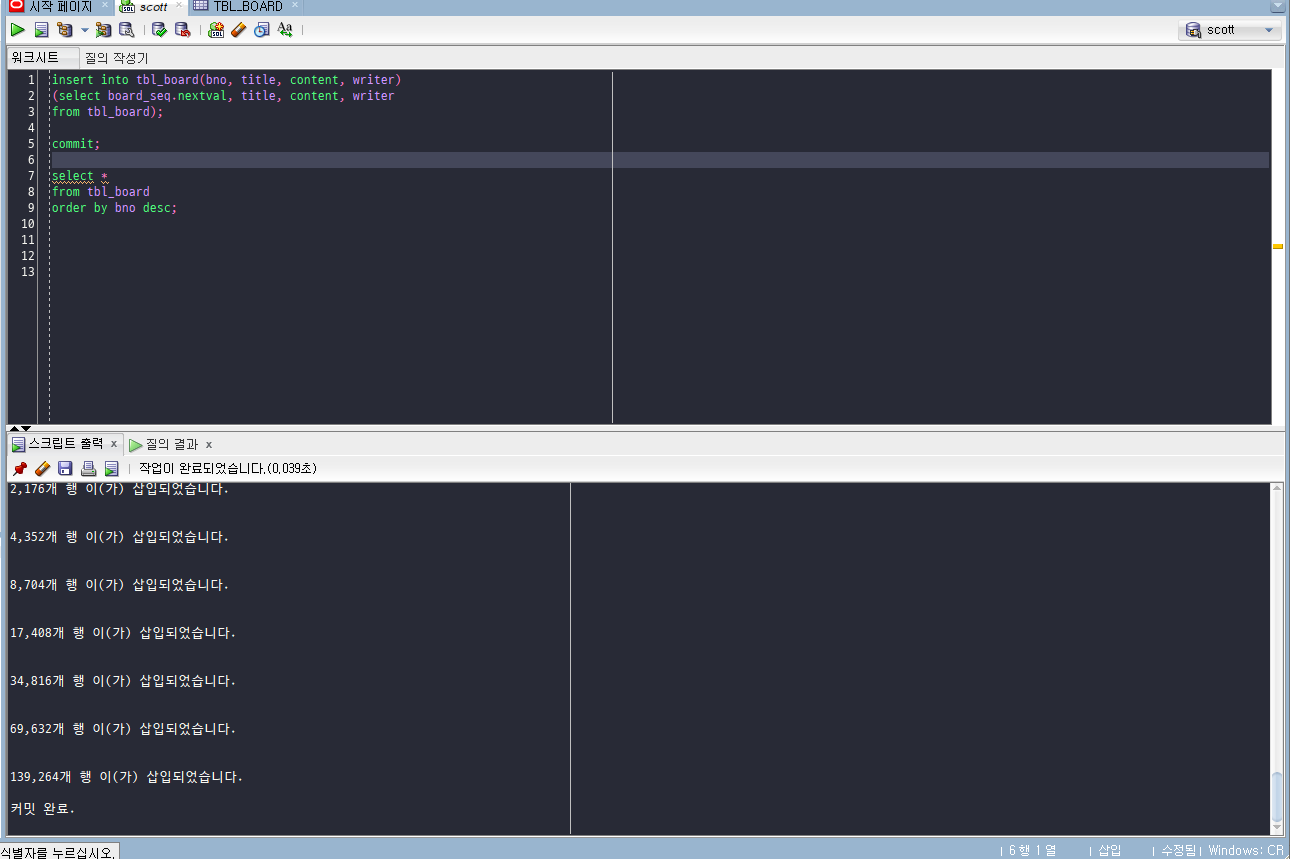Click the 'select *' line in editor

[x=80, y=176]
